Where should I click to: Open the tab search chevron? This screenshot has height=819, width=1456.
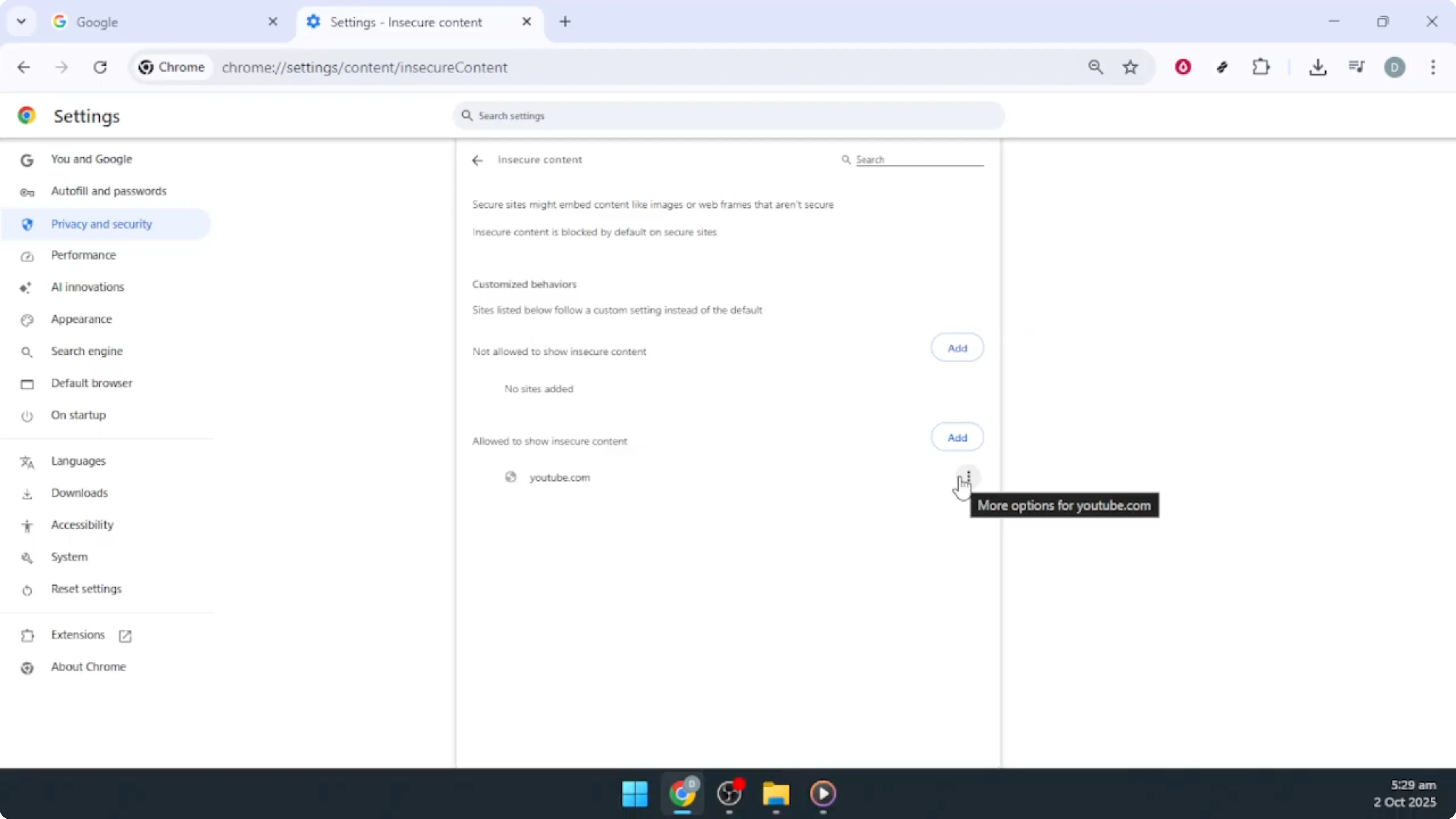coord(21,21)
